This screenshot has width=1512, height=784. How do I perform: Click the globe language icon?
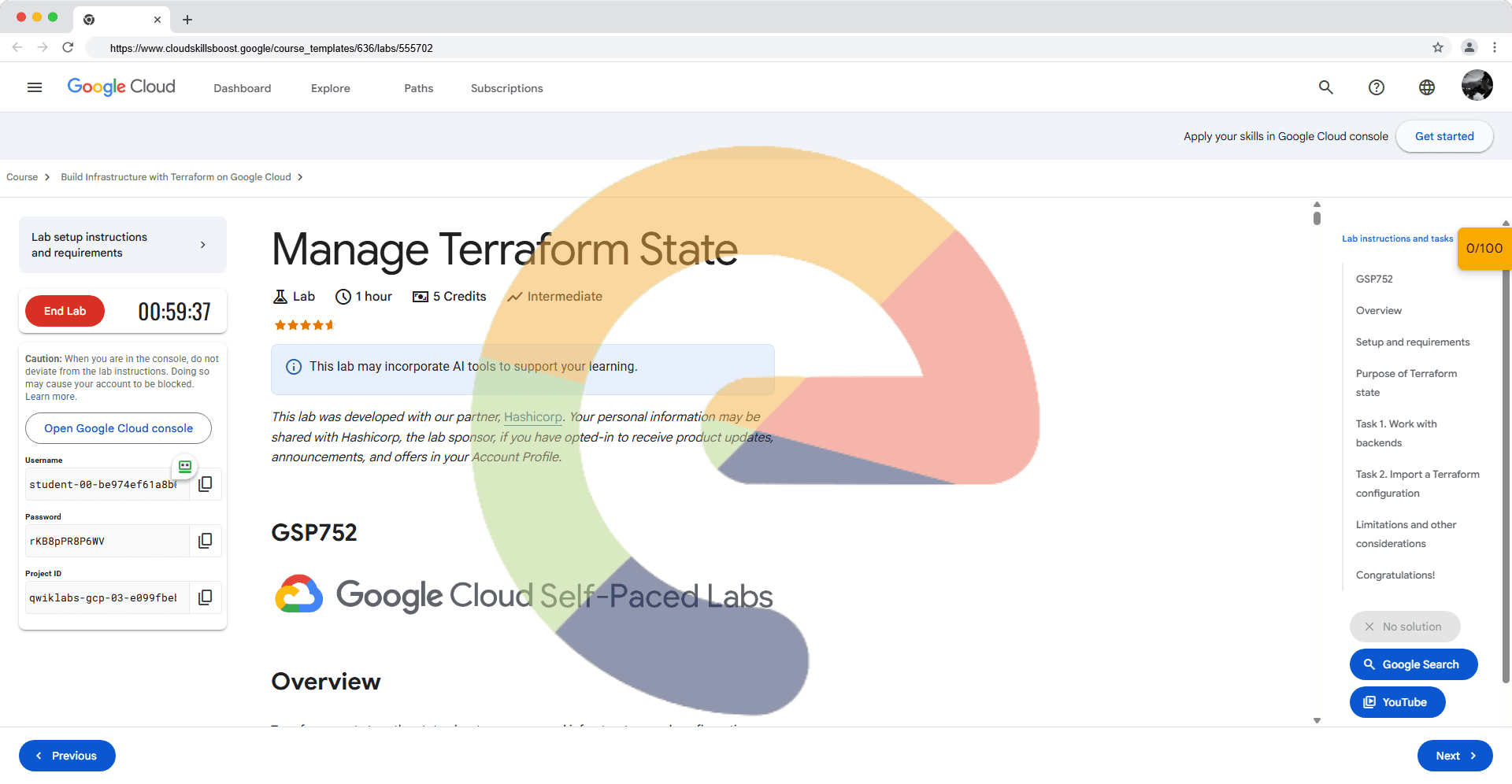coord(1427,87)
